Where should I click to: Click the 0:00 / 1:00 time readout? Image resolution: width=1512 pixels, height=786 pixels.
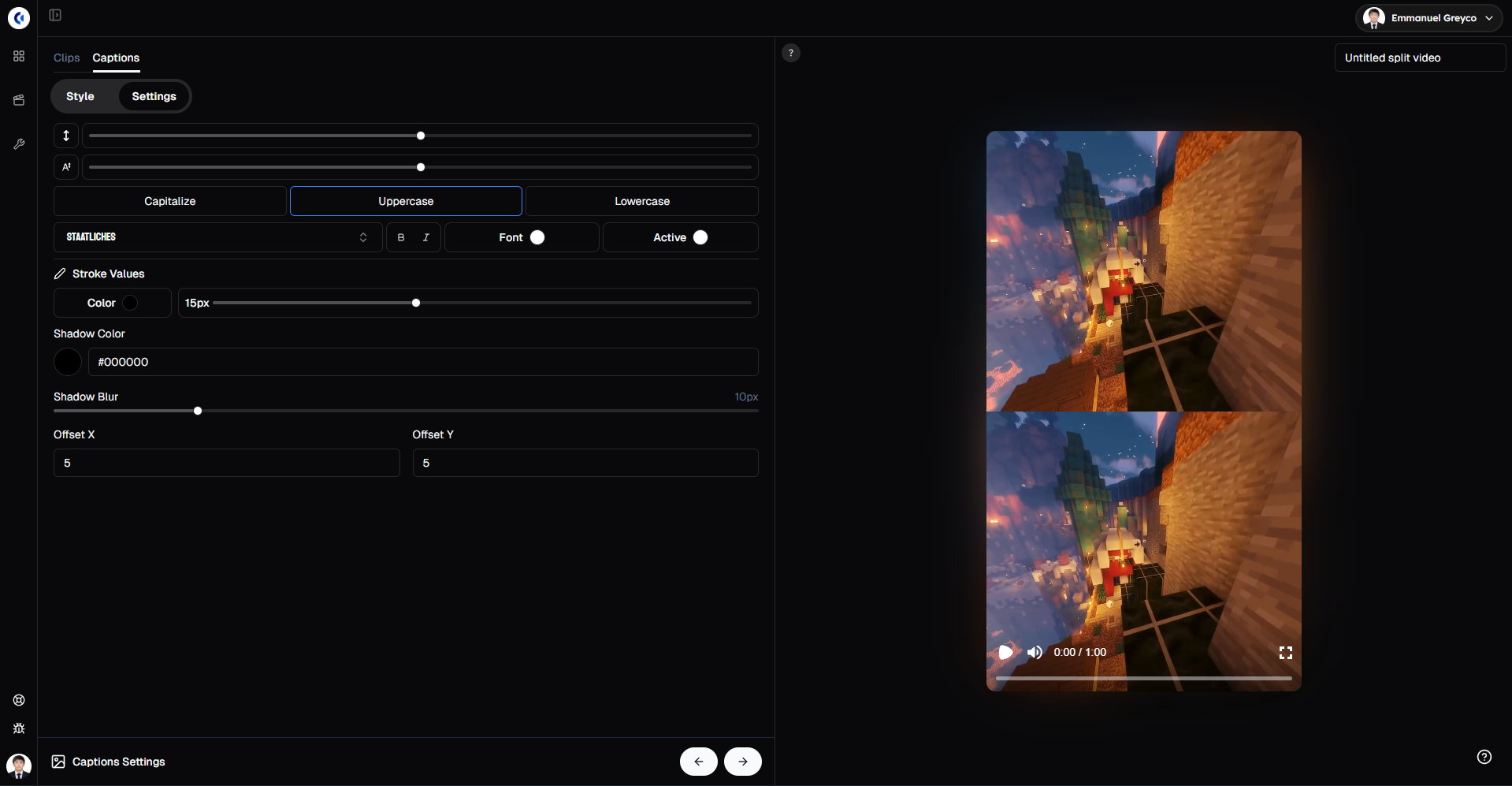[1080, 652]
